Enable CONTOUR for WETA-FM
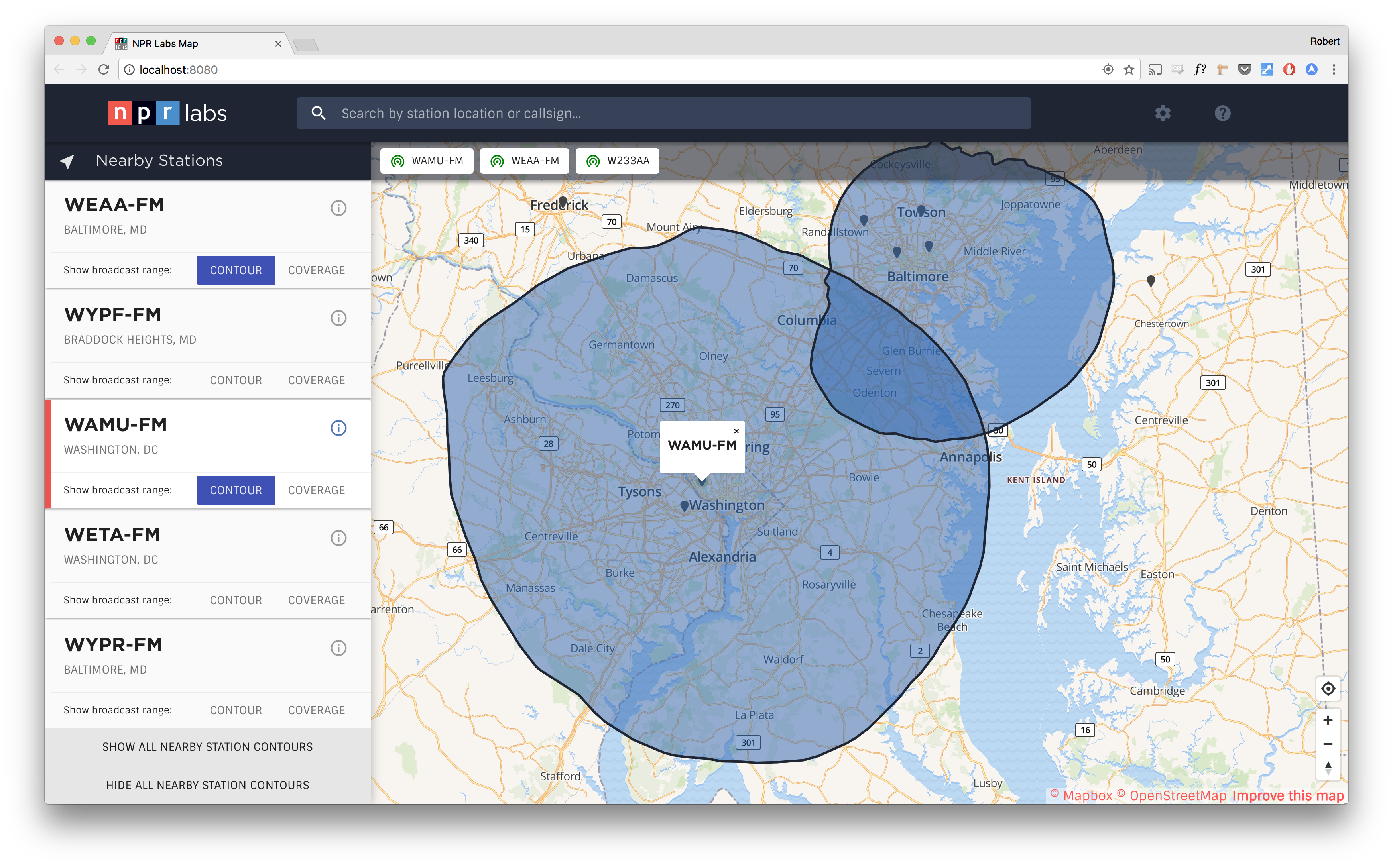The height and width of the screenshot is (868, 1393). [x=235, y=600]
